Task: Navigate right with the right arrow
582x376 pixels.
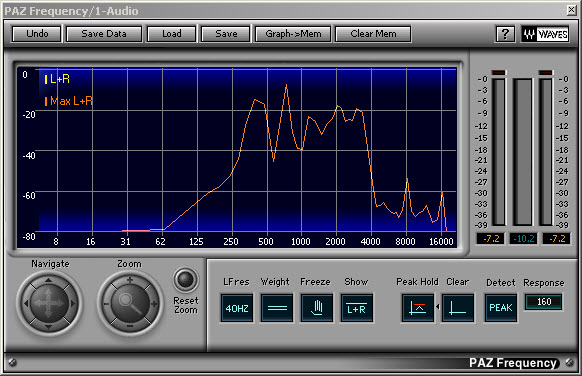Action: pyautogui.click(x=72, y=303)
